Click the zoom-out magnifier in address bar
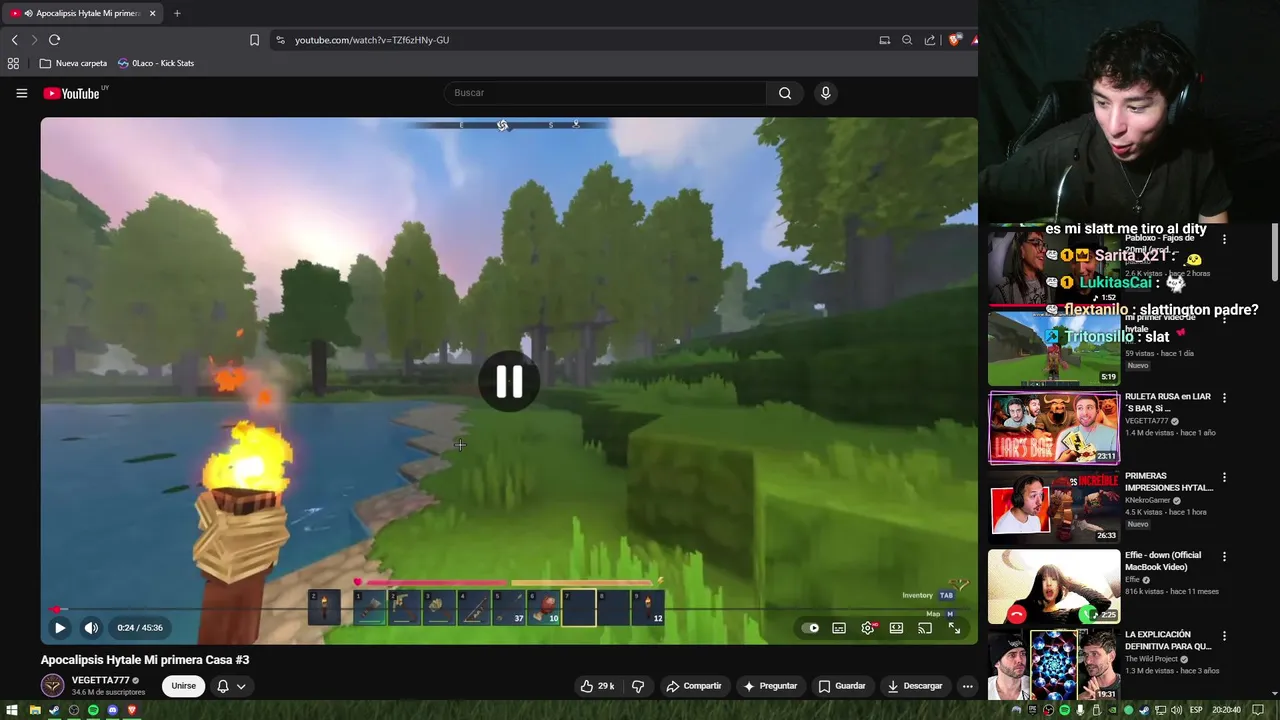 coord(907,40)
